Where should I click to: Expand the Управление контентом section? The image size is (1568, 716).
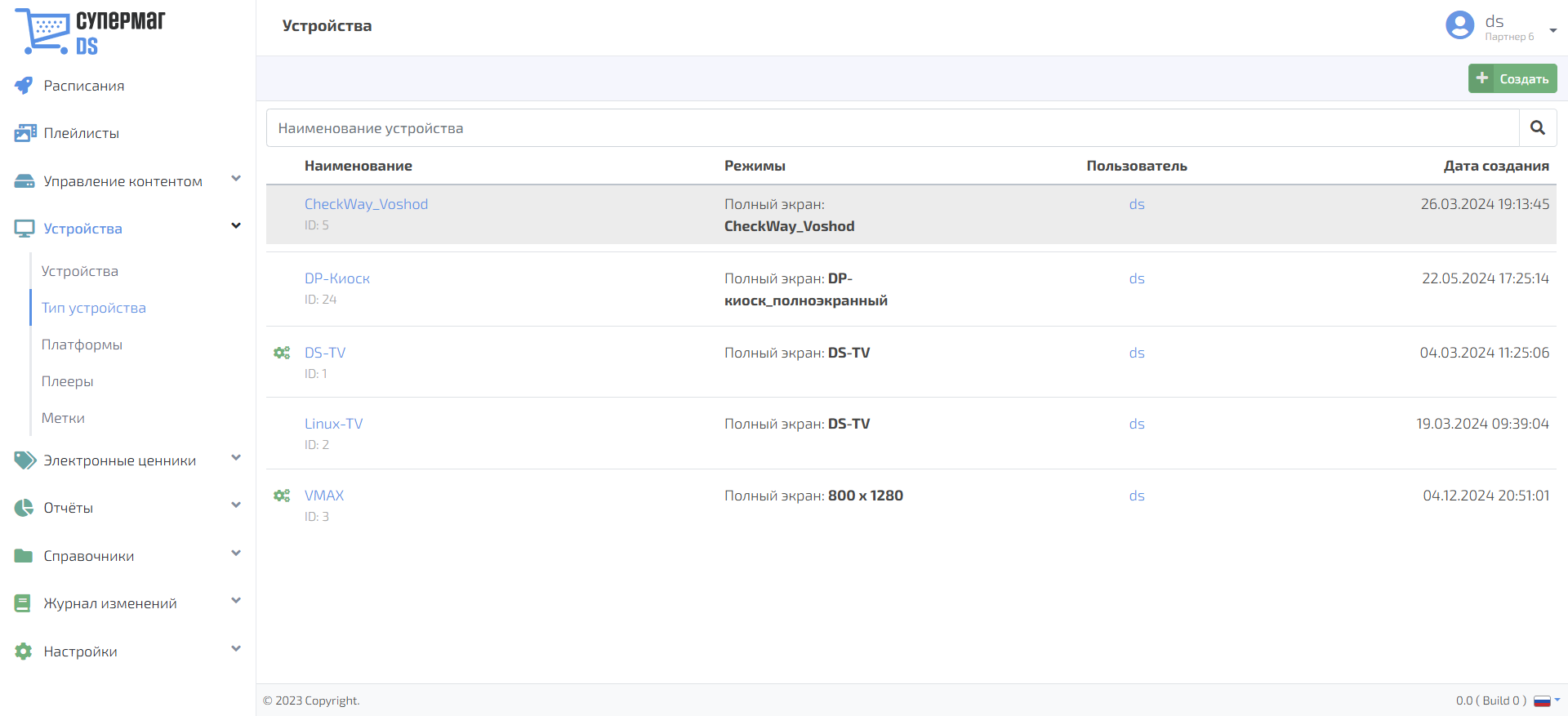236,179
